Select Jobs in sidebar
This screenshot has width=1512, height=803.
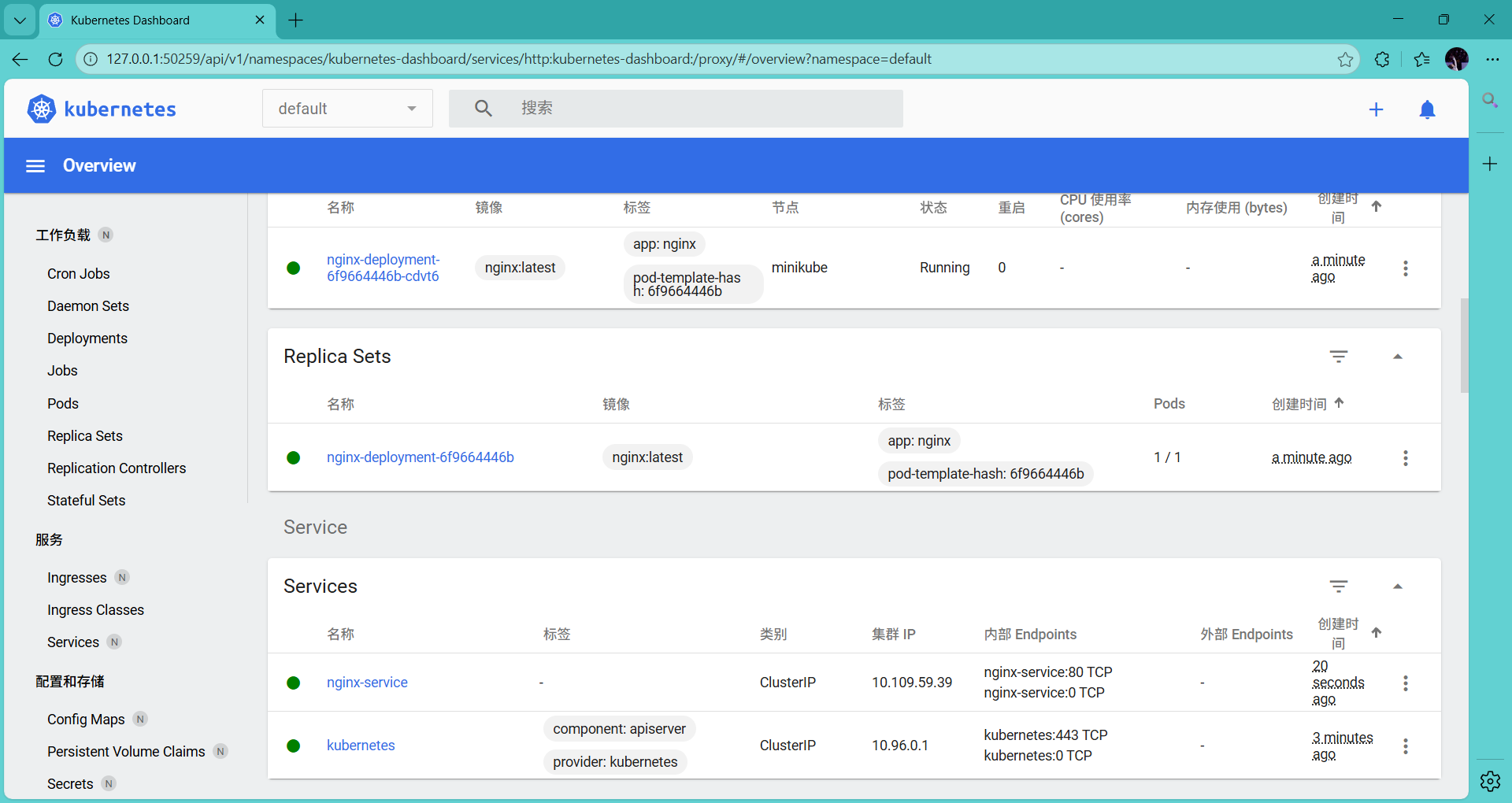(x=62, y=371)
